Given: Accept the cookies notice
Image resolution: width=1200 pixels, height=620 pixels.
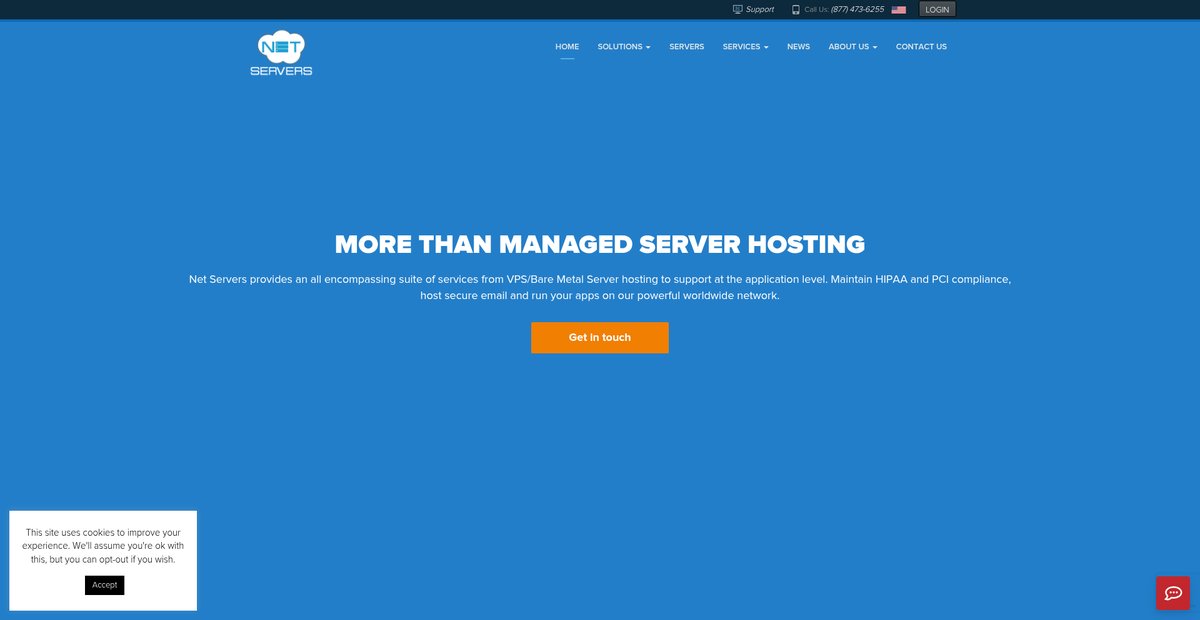Looking at the screenshot, I should tap(105, 585).
